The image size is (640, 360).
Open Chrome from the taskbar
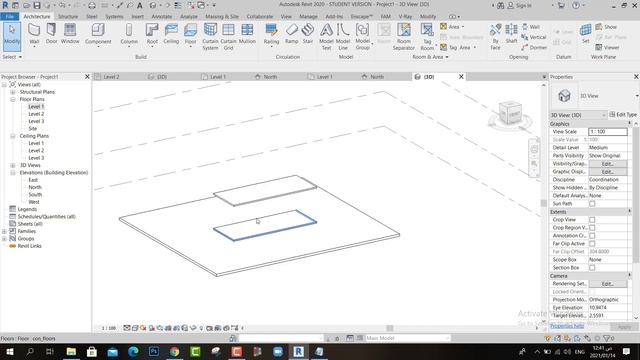tap(174, 351)
